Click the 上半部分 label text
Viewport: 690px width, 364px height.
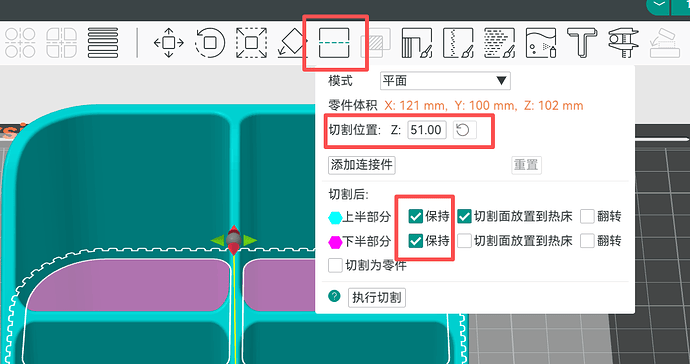(x=366, y=217)
